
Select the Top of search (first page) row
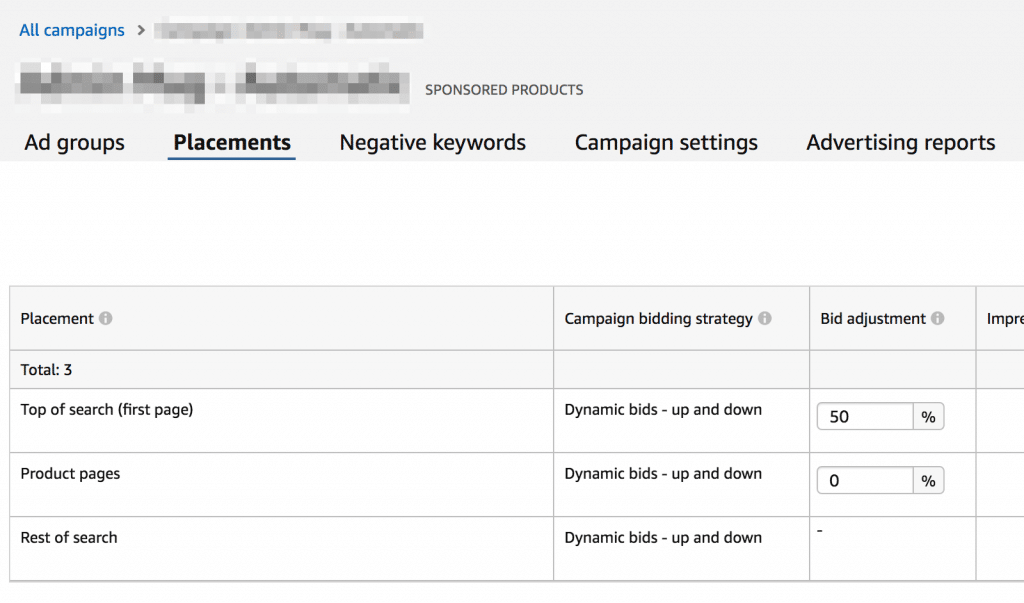(107, 410)
